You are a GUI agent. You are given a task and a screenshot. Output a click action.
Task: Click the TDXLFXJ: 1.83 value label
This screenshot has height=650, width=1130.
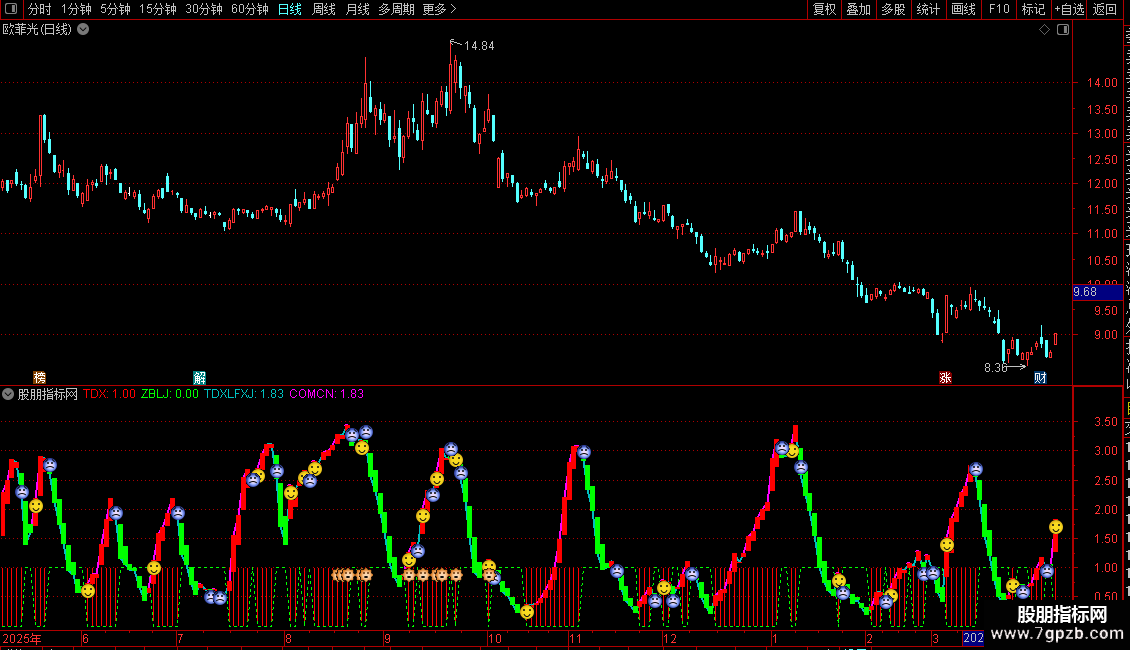pyautogui.click(x=244, y=394)
